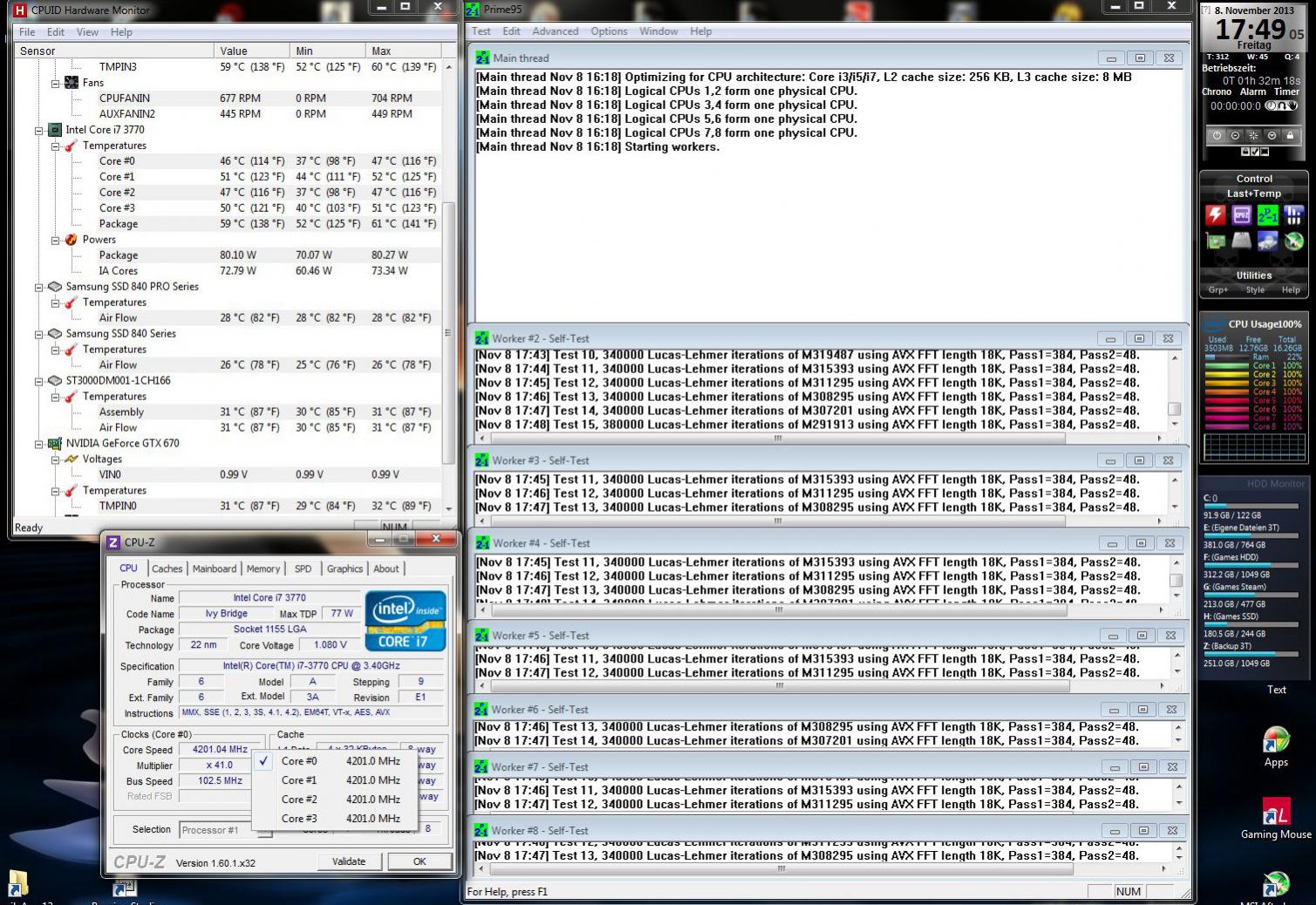The width and height of the screenshot is (1316, 905).
Task: Click the Voltages icon under GTX 670
Action: click(72, 459)
